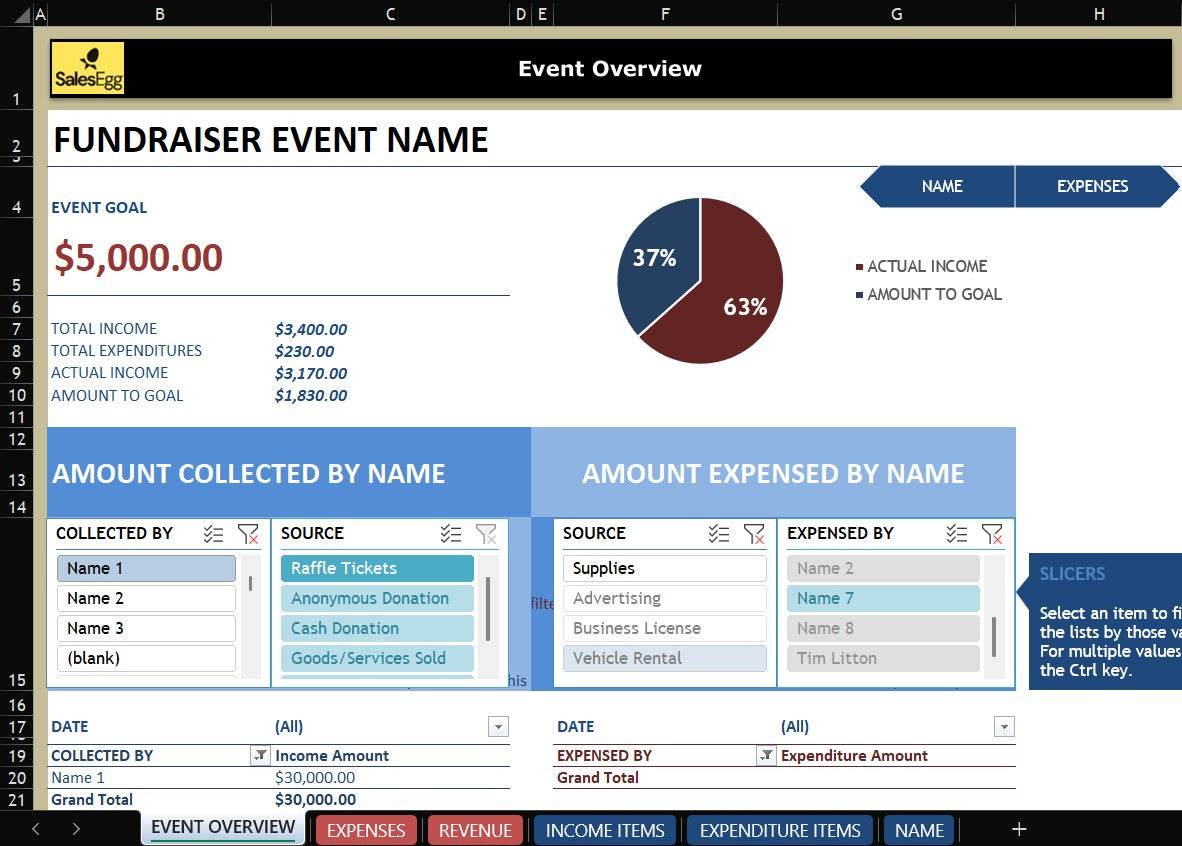Click the EXPENSES navigation arrow button
Screen dimensions: 1182x846
pos(1092,187)
